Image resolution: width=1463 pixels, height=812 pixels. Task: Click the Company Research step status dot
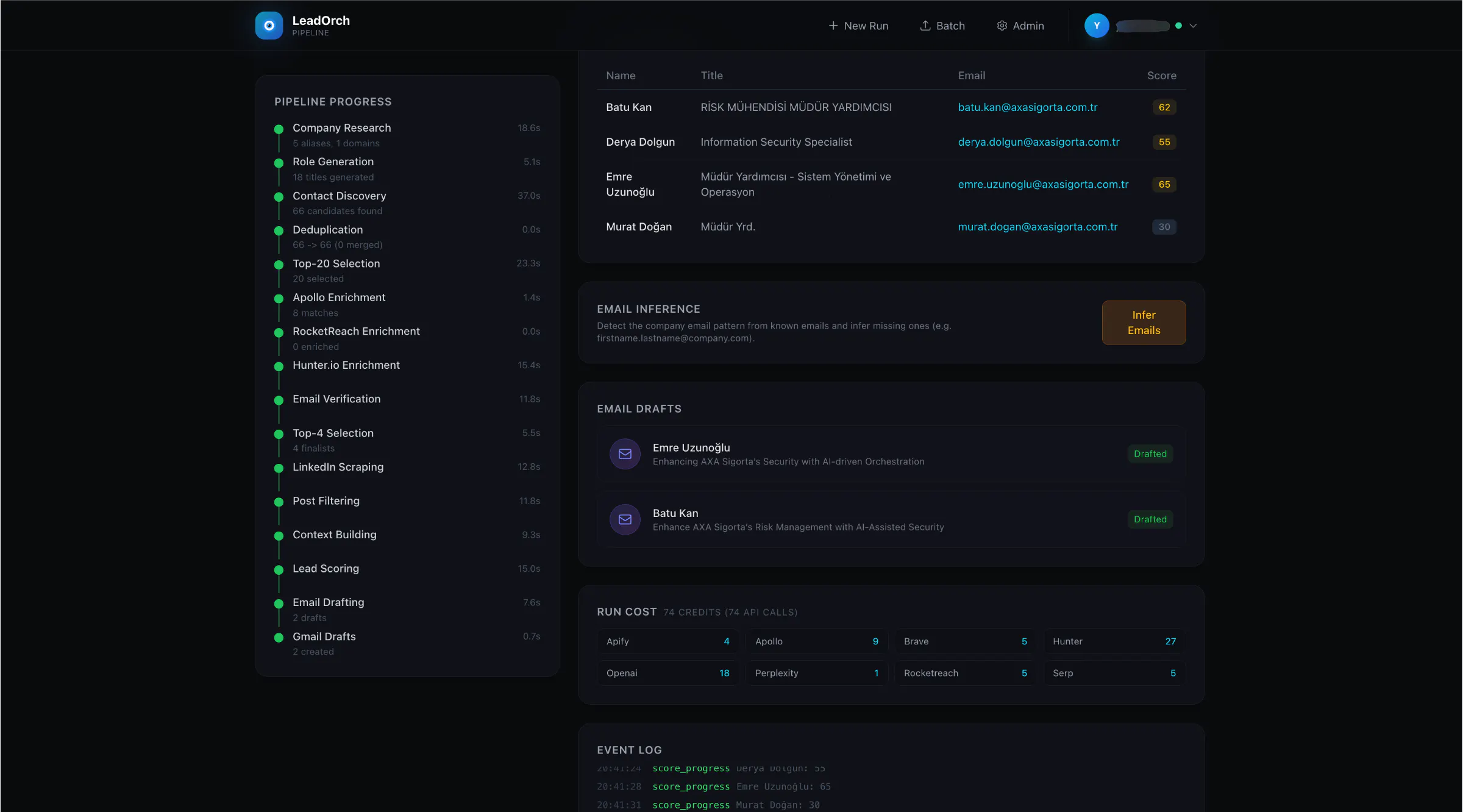[x=279, y=129]
